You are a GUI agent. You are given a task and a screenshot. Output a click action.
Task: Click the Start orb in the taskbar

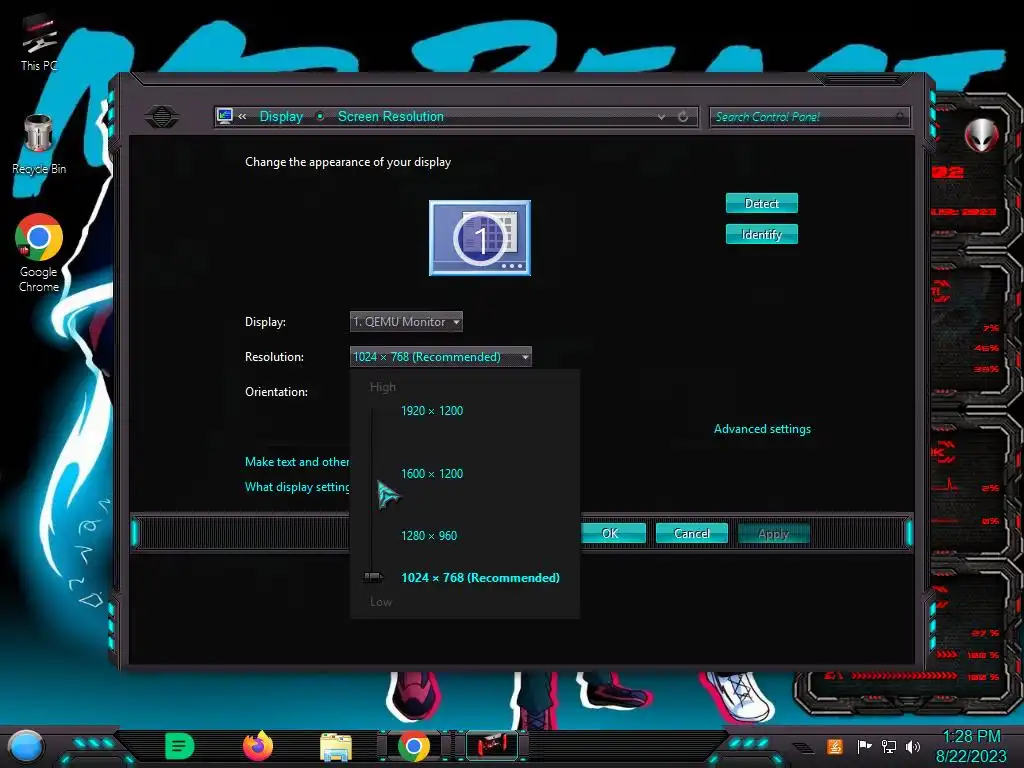pos(25,746)
